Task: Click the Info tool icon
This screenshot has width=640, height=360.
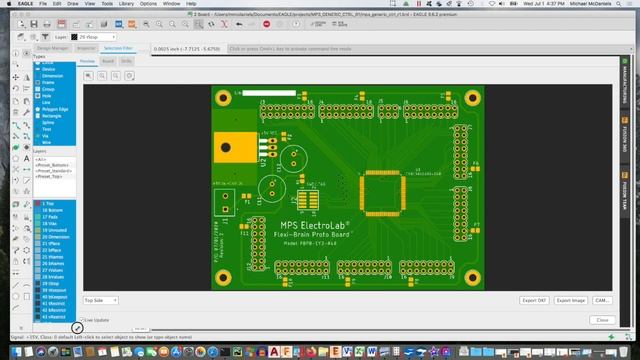Action: point(16,54)
